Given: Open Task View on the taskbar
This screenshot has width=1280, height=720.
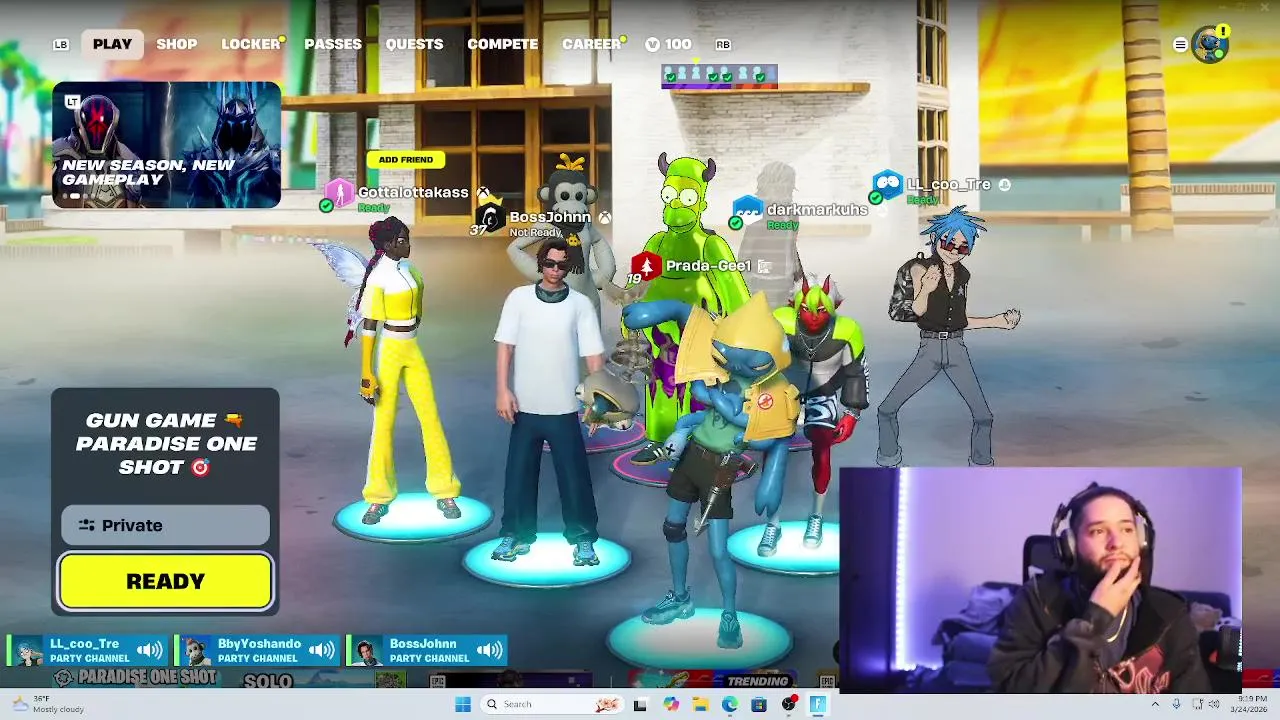Looking at the screenshot, I should [x=640, y=704].
